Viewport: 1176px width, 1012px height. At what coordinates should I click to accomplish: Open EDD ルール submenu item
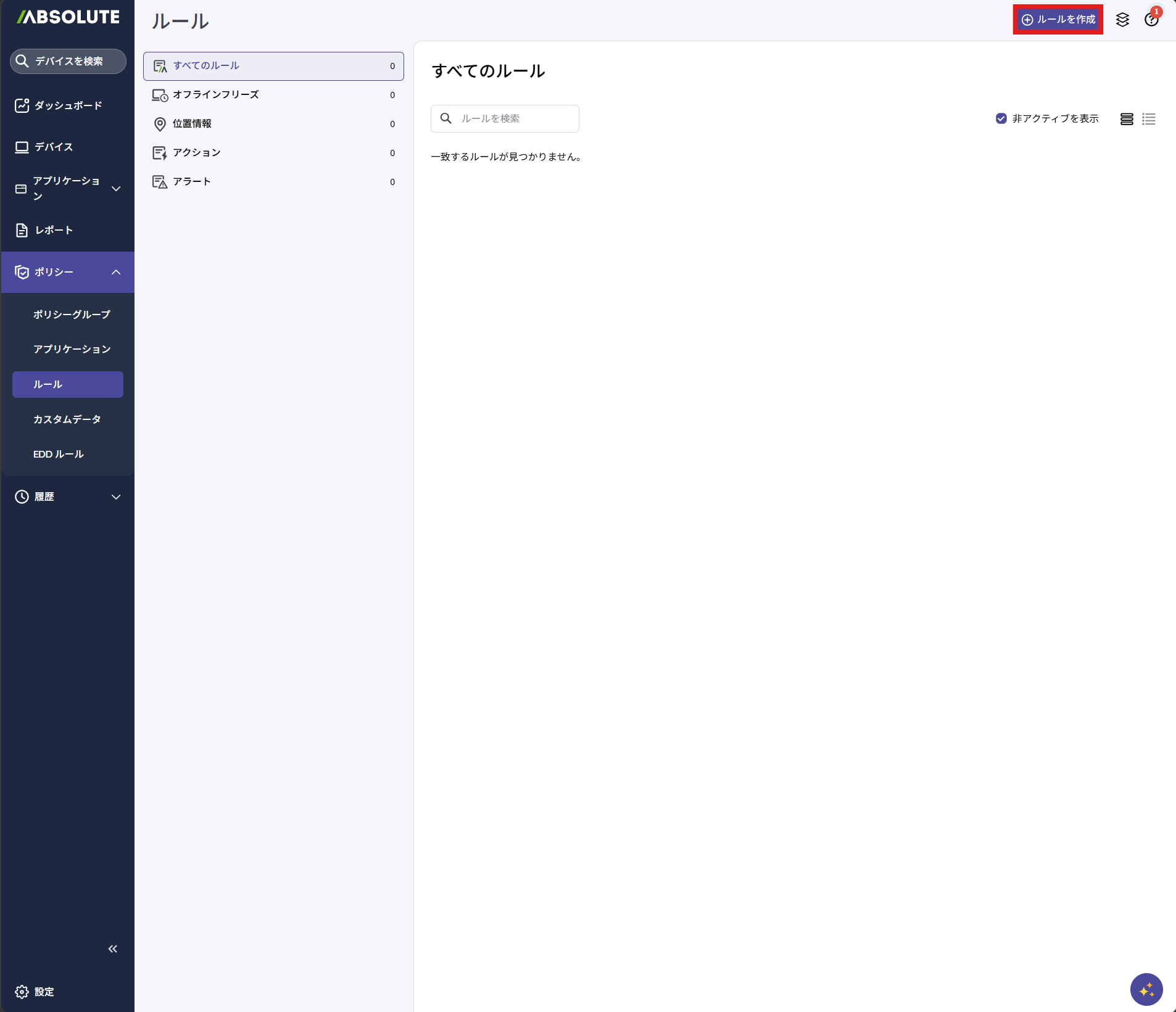59,455
